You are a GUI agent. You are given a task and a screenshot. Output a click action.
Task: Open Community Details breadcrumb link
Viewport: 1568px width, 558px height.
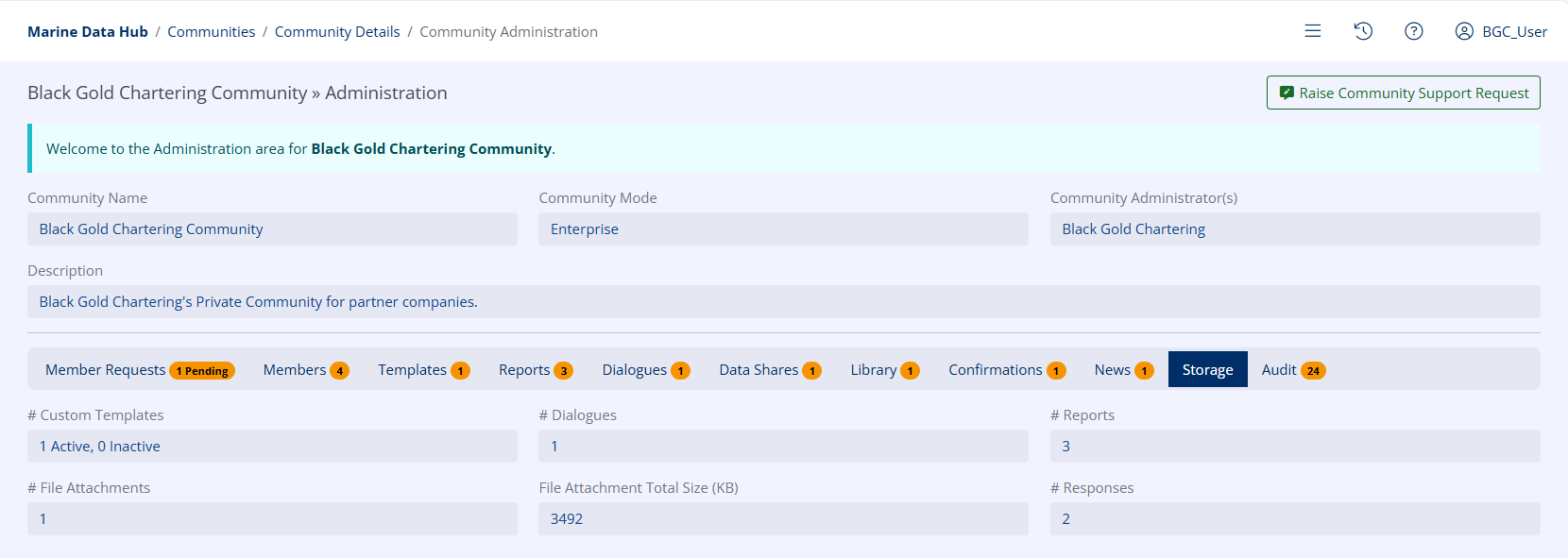point(337,32)
